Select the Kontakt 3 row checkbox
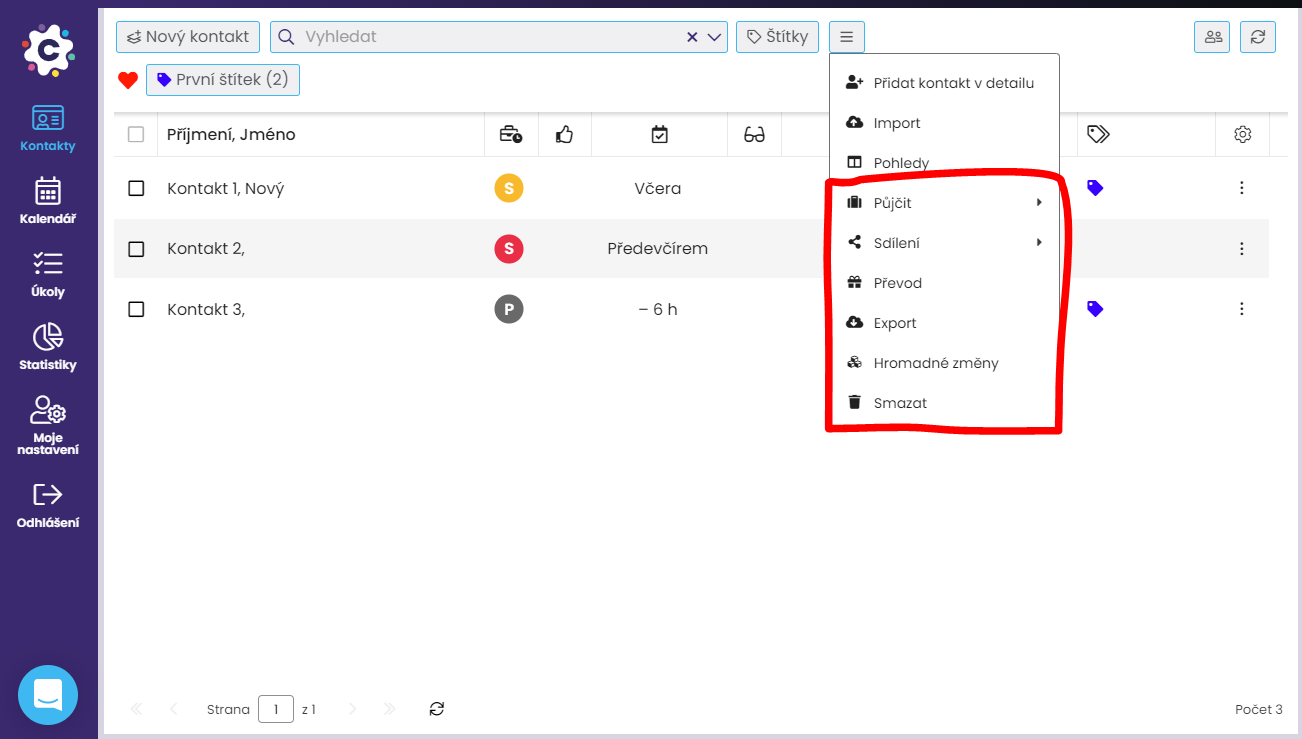The height and width of the screenshot is (739, 1302). (136, 309)
